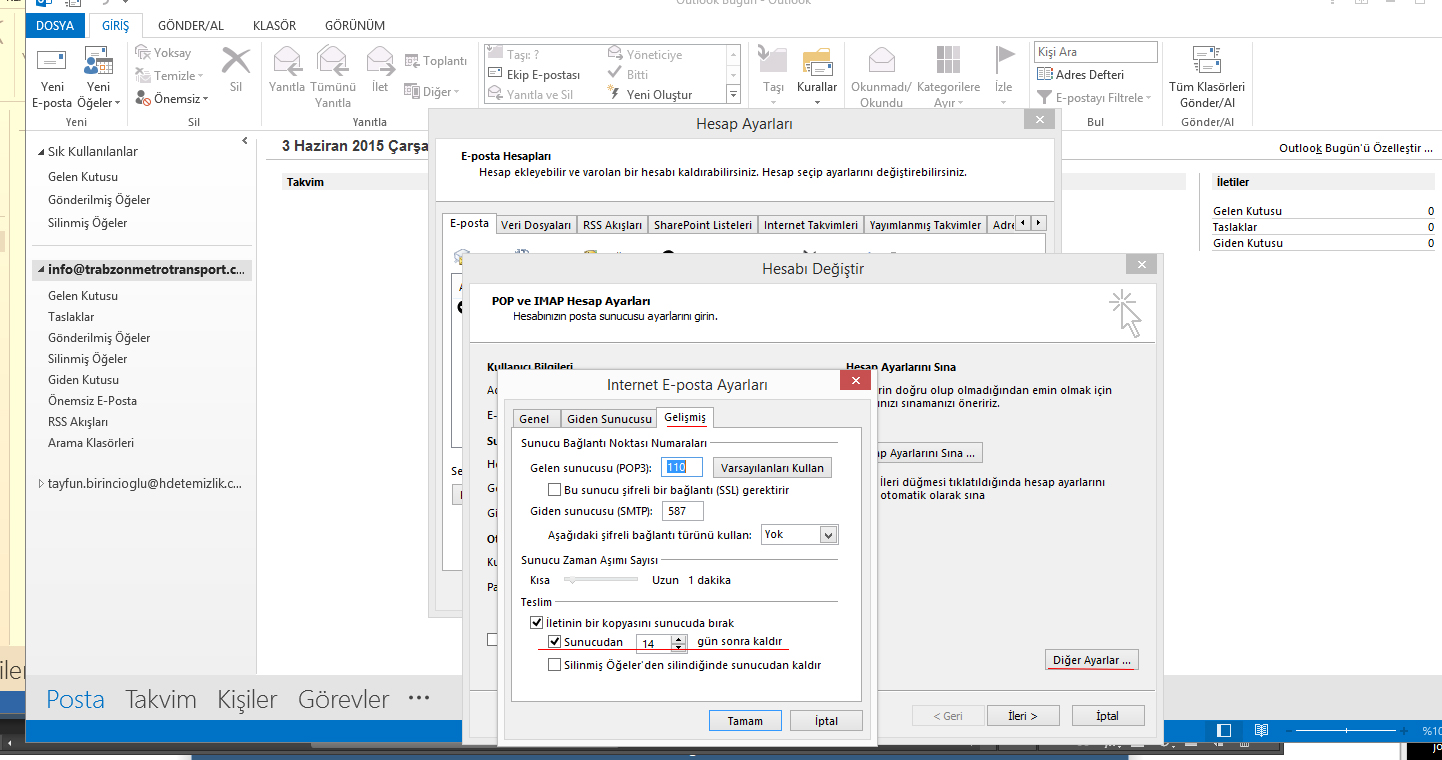Click the Diğer Ayarlar ... button

1091,660
